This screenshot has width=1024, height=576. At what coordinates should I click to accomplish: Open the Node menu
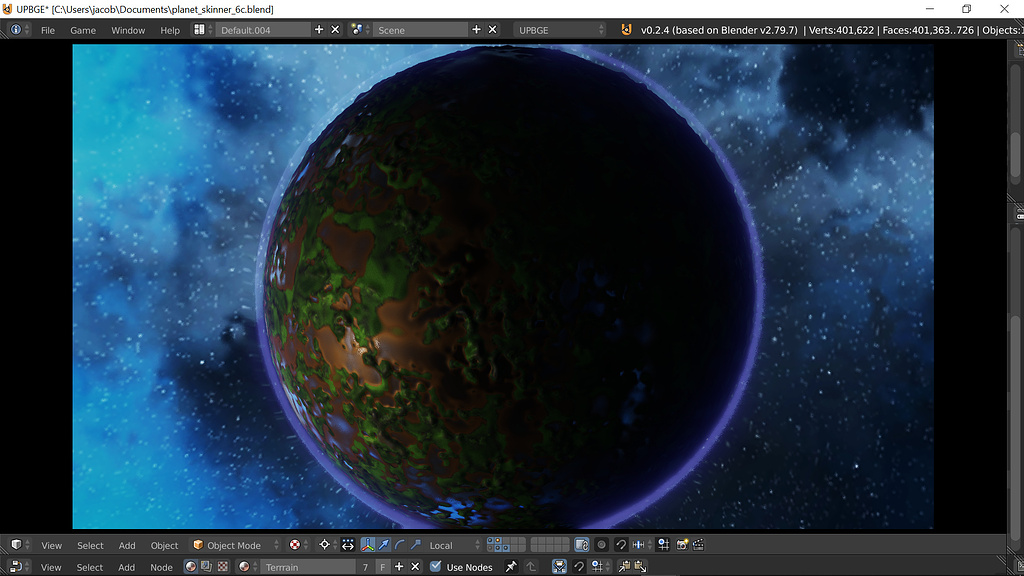click(161, 568)
